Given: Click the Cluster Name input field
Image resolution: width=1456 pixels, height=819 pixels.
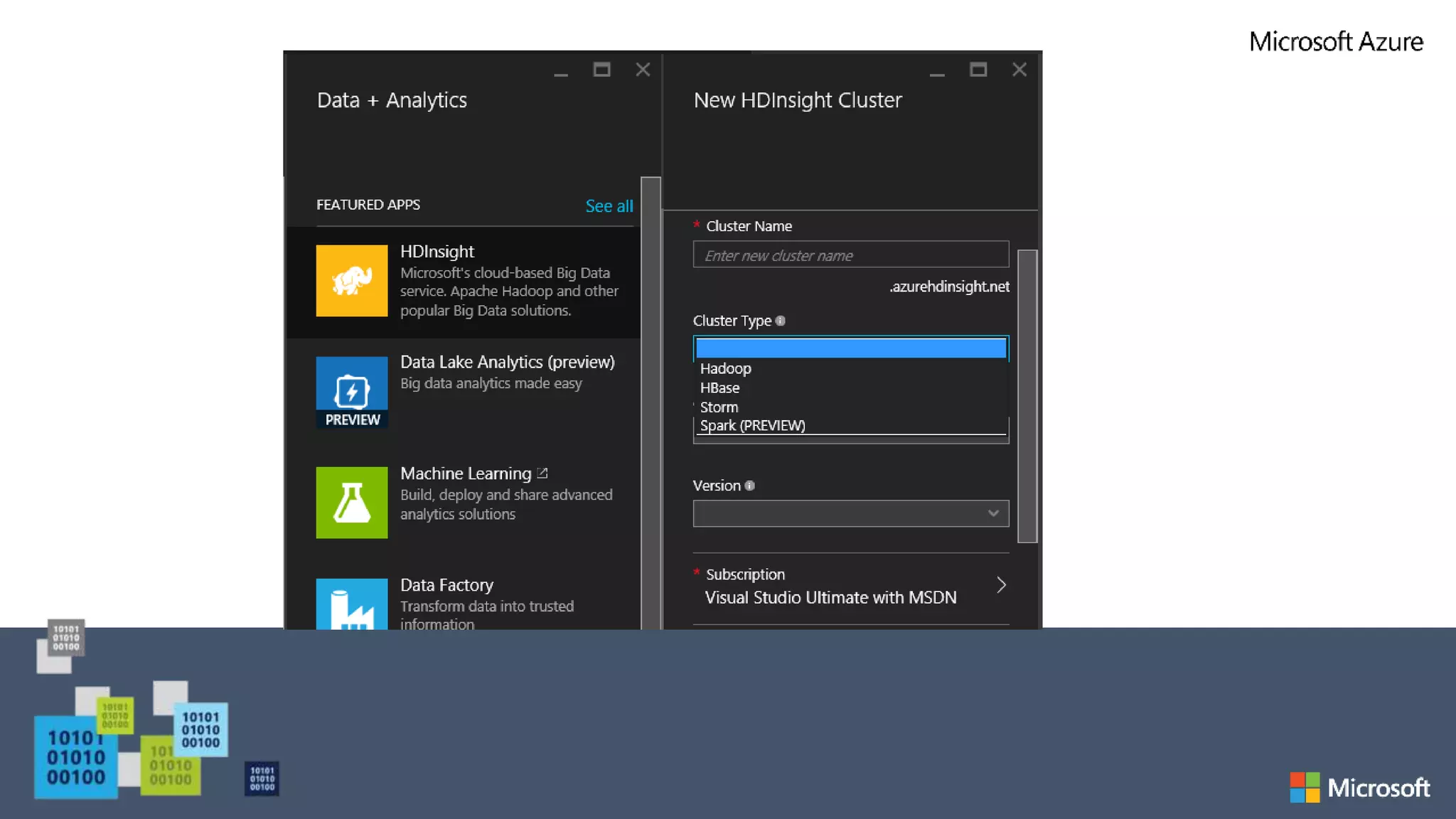Looking at the screenshot, I should (x=850, y=255).
